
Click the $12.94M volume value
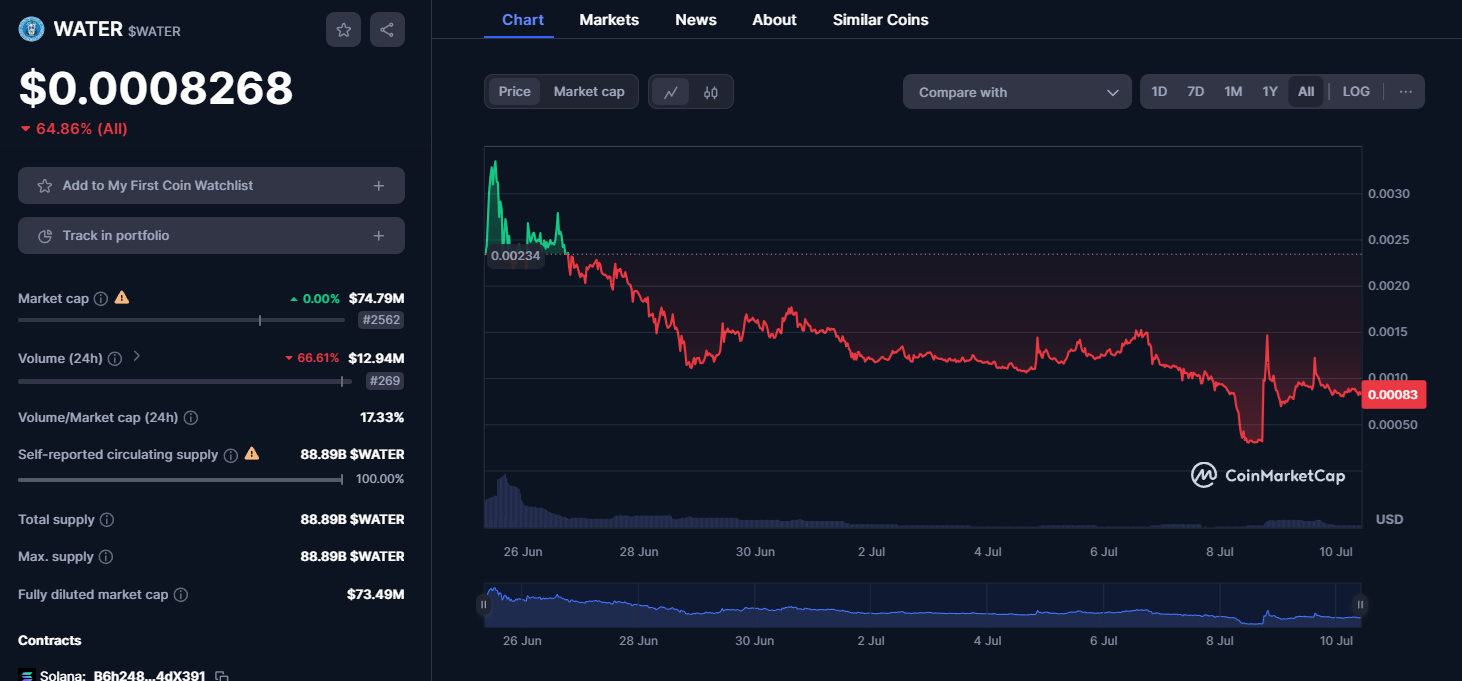(377, 358)
